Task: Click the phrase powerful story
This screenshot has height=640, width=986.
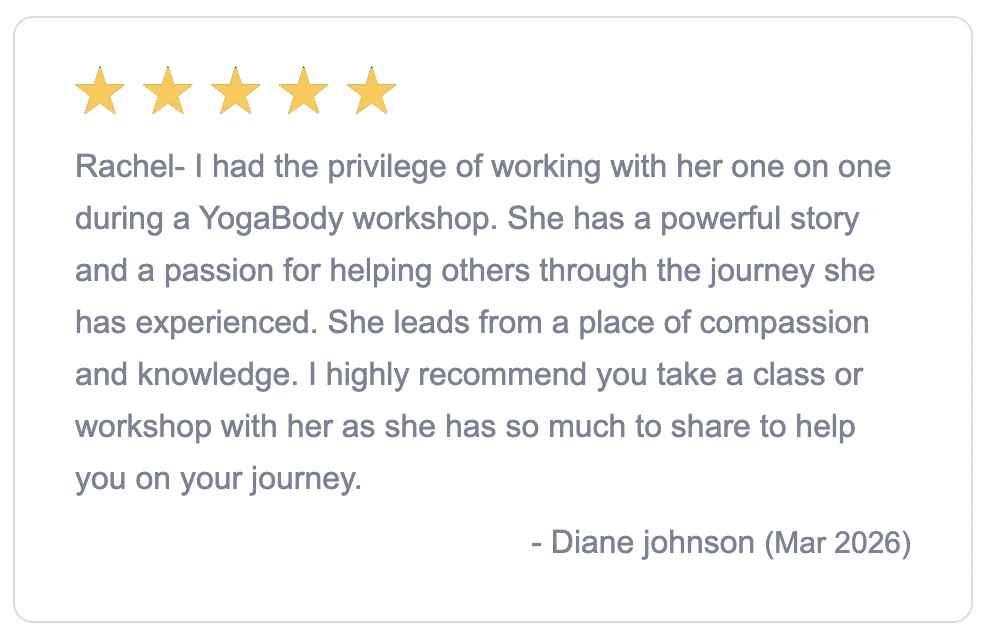Action: coord(760,219)
